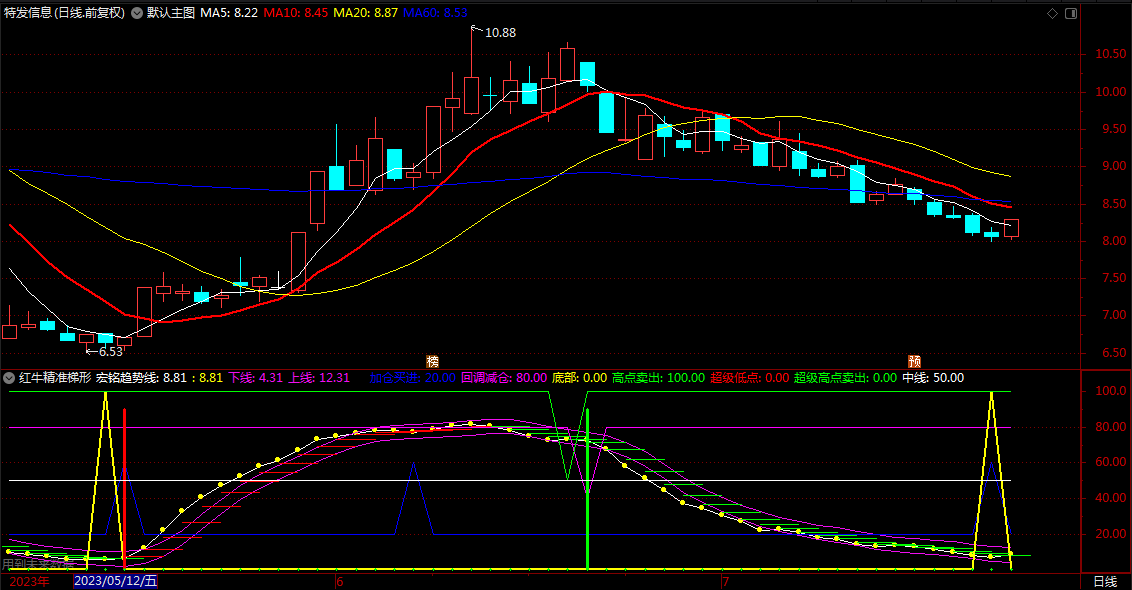
Task: Click the red 超级低点: 0.00 label
Action: [x=749, y=378]
